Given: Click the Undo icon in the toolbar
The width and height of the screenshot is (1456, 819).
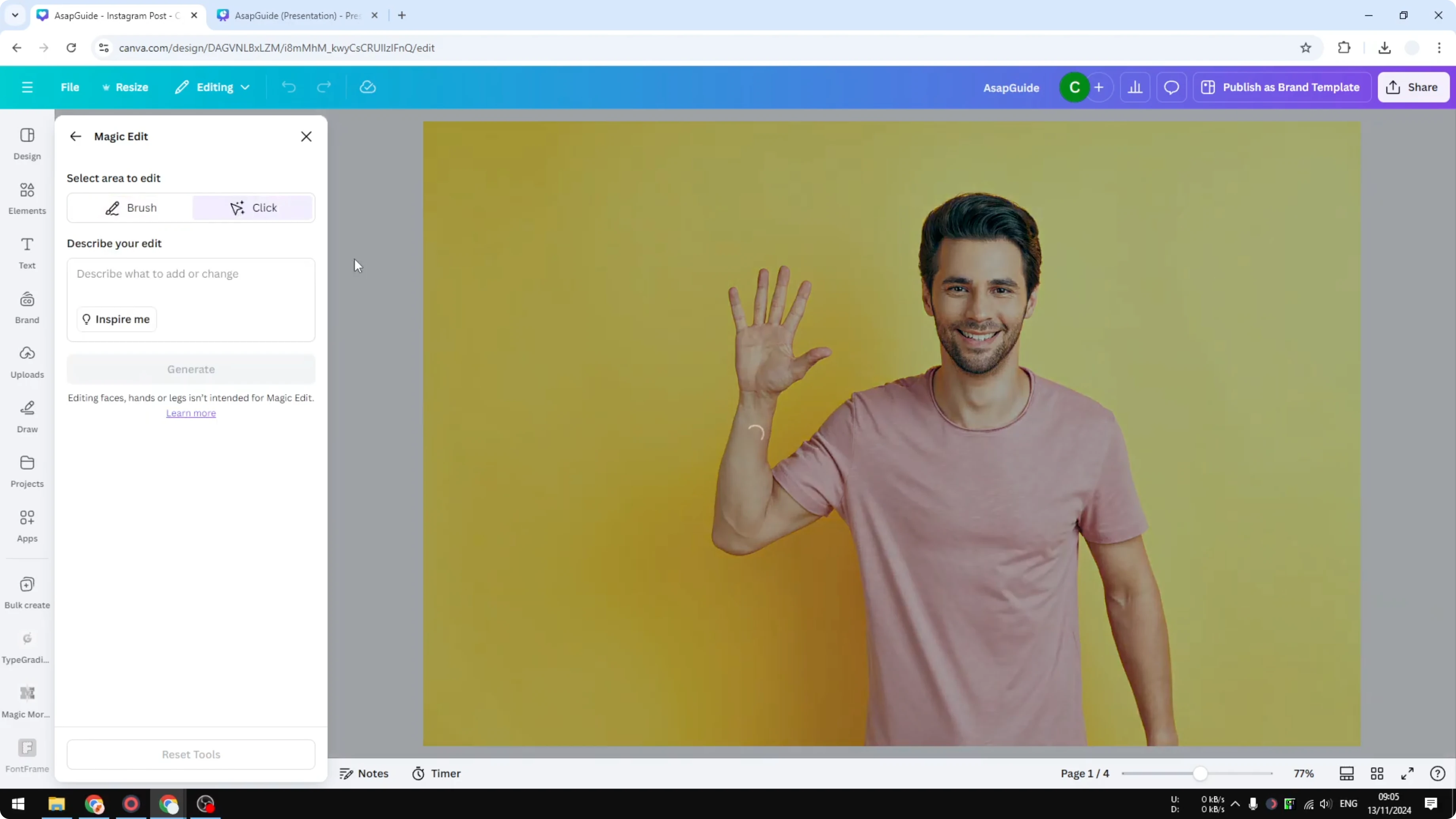Looking at the screenshot, I should [289, 87].
